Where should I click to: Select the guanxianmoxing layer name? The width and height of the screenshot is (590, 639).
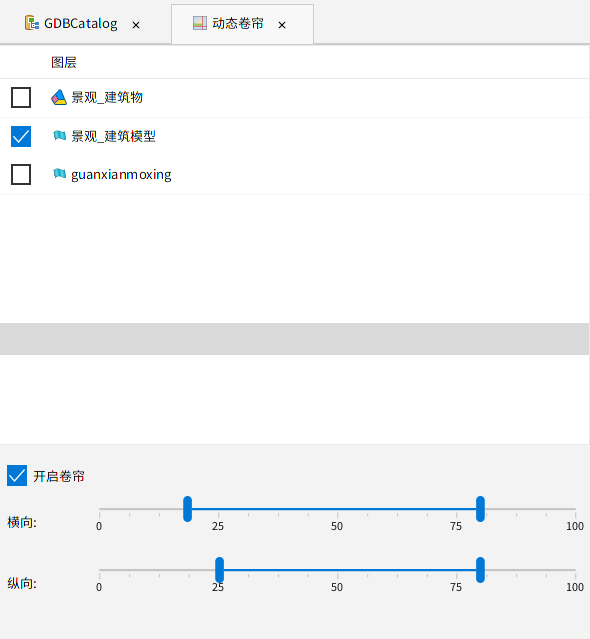coord(121,175)
